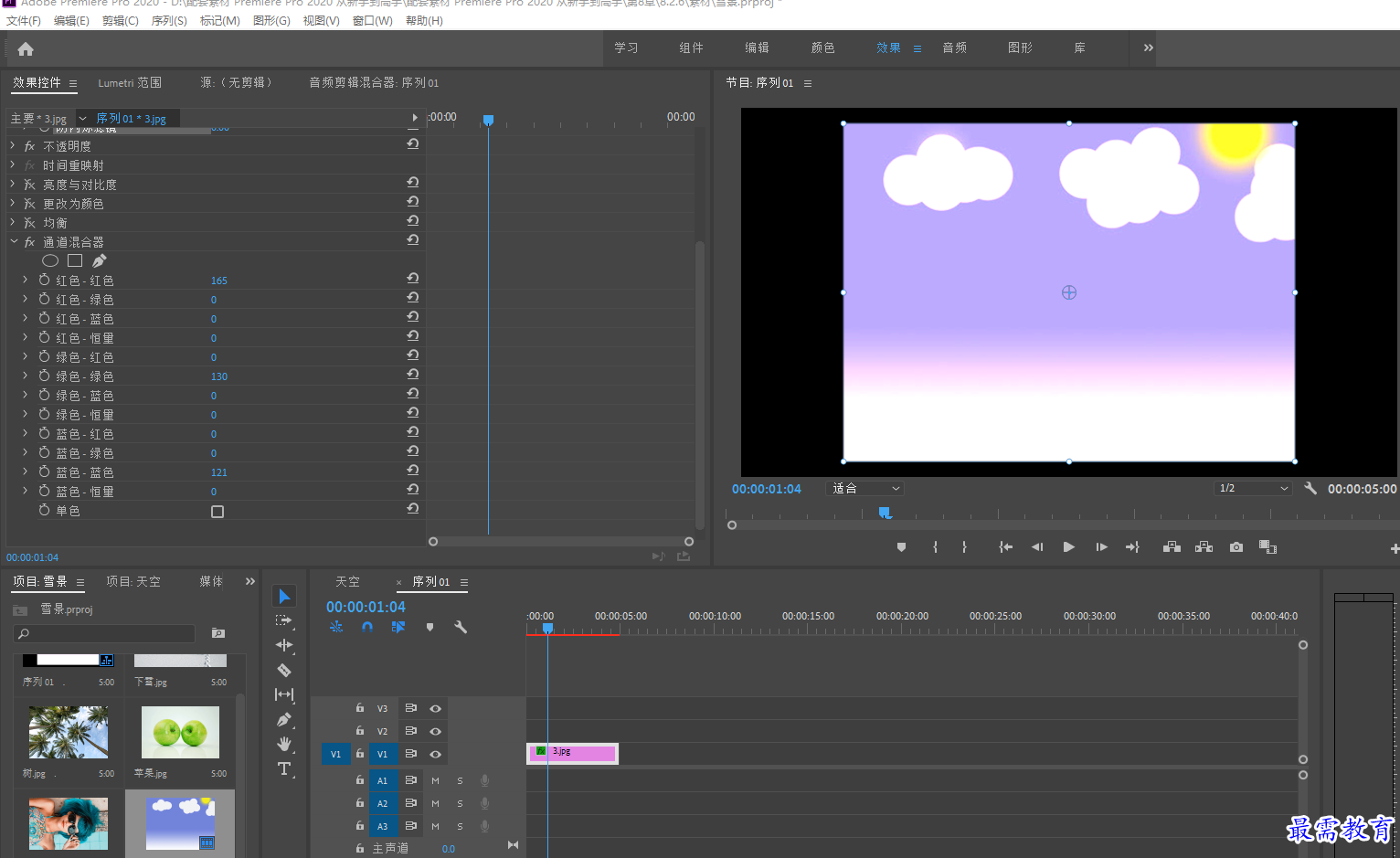
Task: Toggle V1 track output eye
Action: 436,754
